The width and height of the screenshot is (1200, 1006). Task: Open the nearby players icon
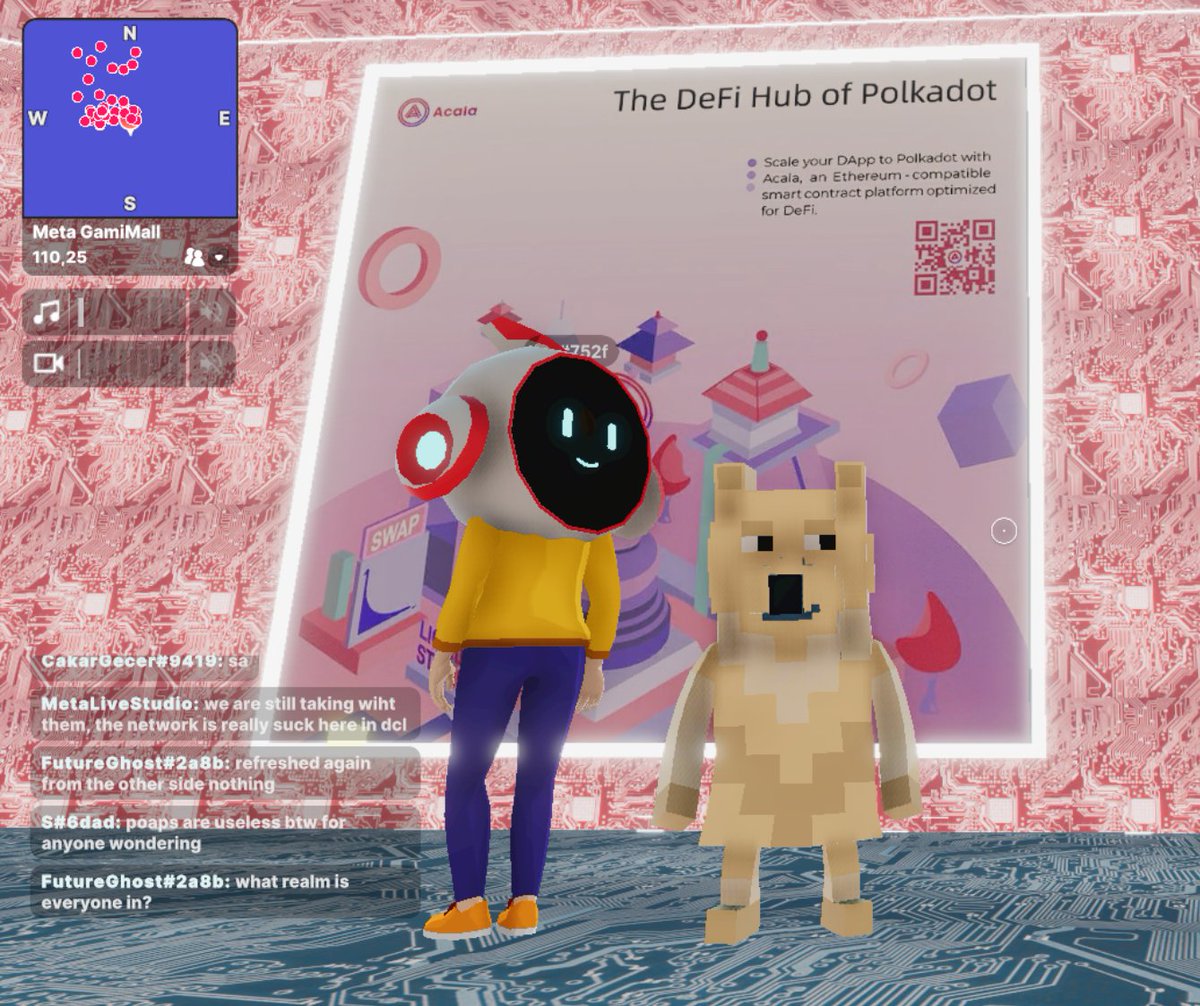coord(194,257)
